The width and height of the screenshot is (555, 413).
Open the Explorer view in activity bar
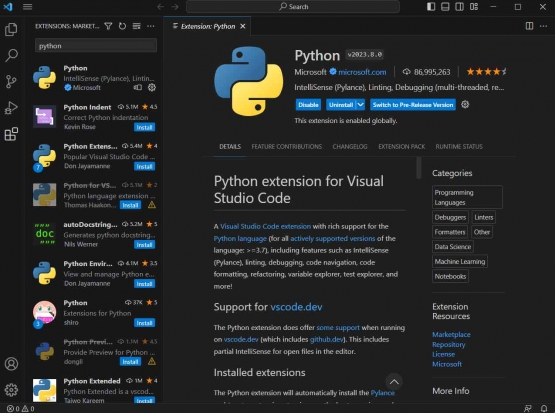(11, 29)
